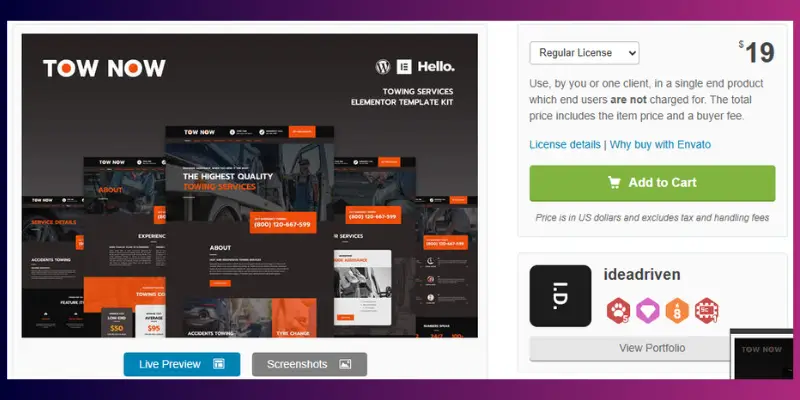Click the paw print badge
This screenshot has width=800, height=400.
click(617, 311)
